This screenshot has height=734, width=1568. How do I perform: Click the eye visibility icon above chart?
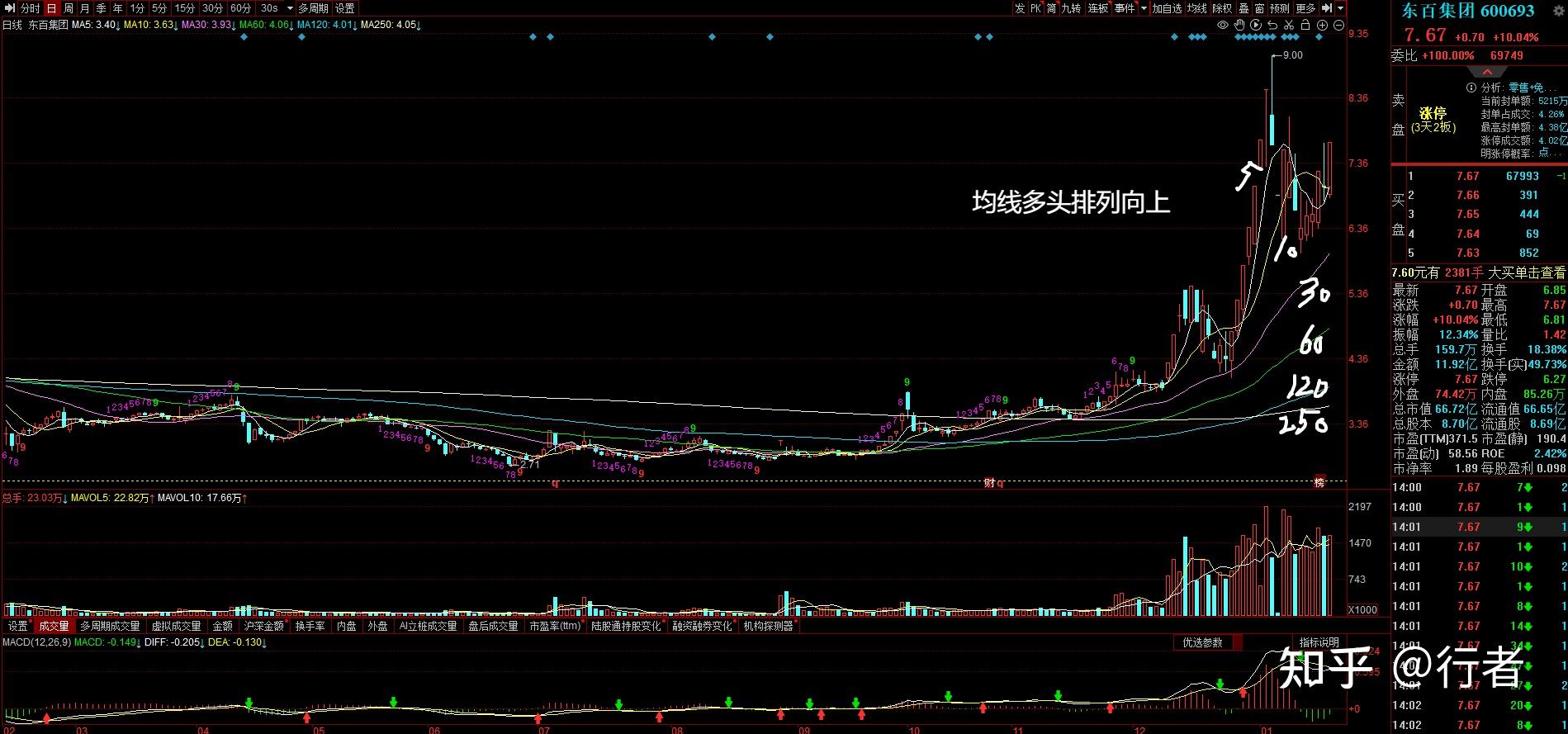coord(1223,26)
